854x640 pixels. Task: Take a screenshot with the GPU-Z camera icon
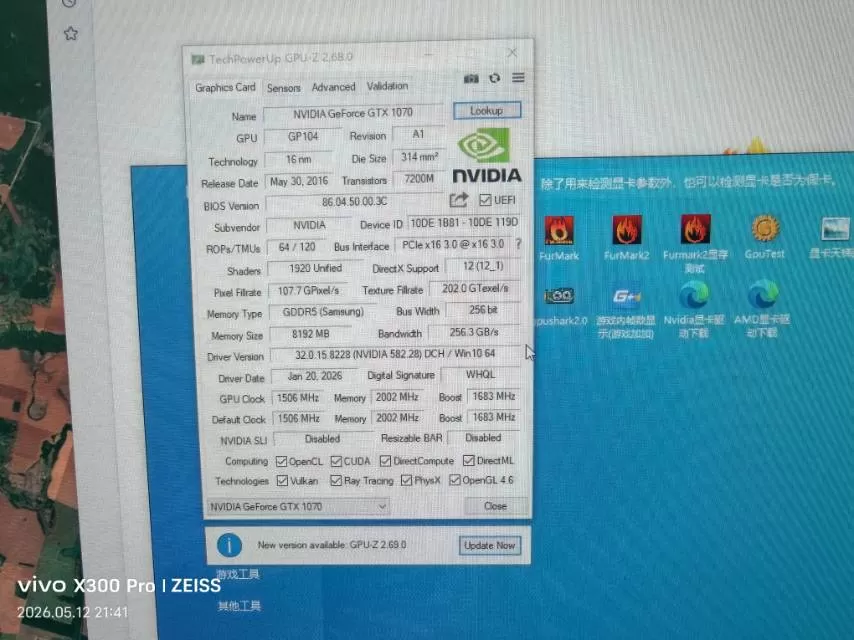(x=471, y=79)
